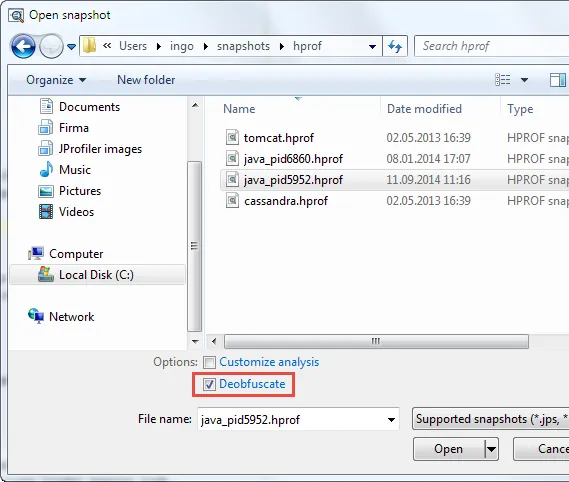
Task: Sort files by Date modified column
Action: (424, 109)
